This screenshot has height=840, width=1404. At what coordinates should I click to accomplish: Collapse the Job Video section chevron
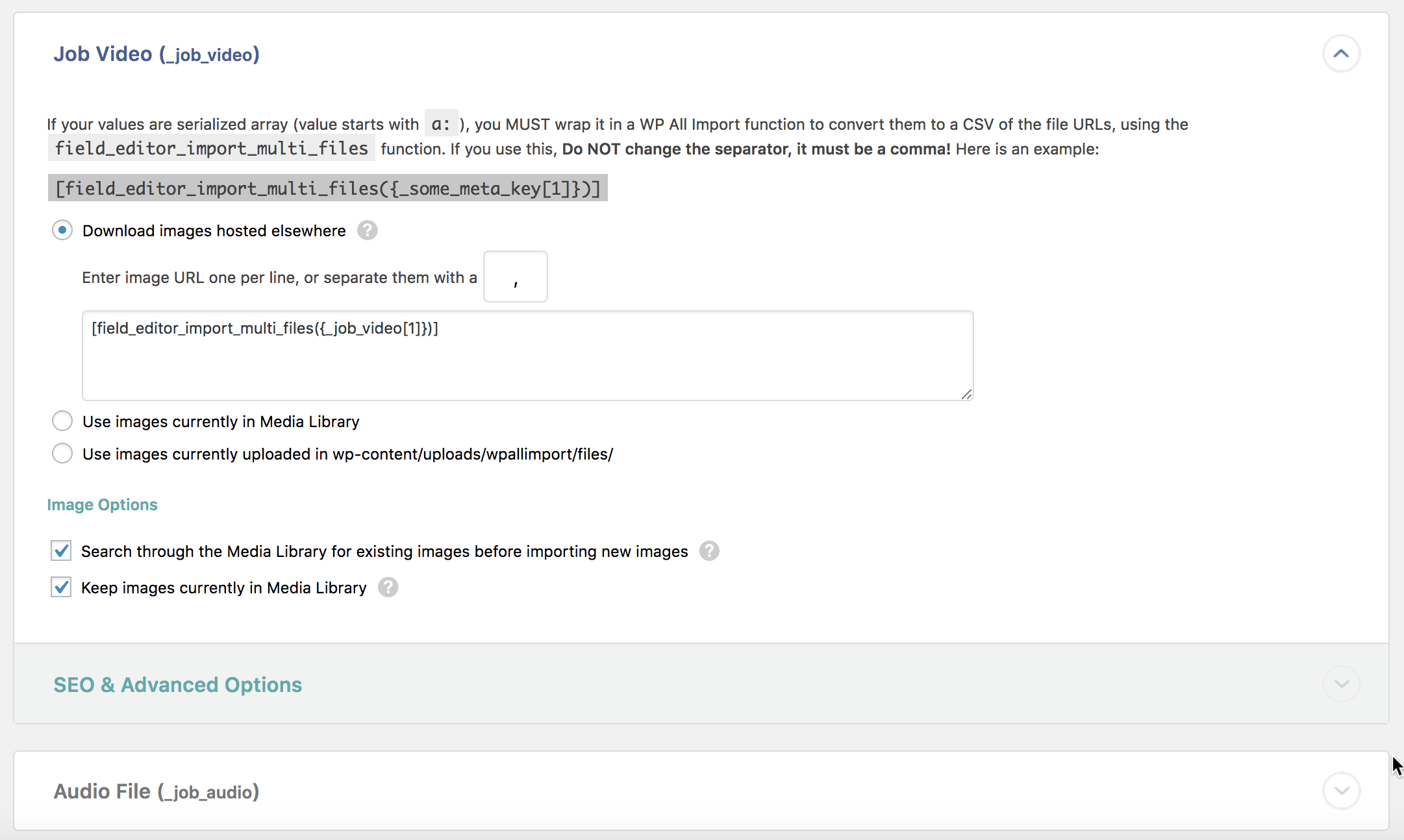[x=1341, y=54]
